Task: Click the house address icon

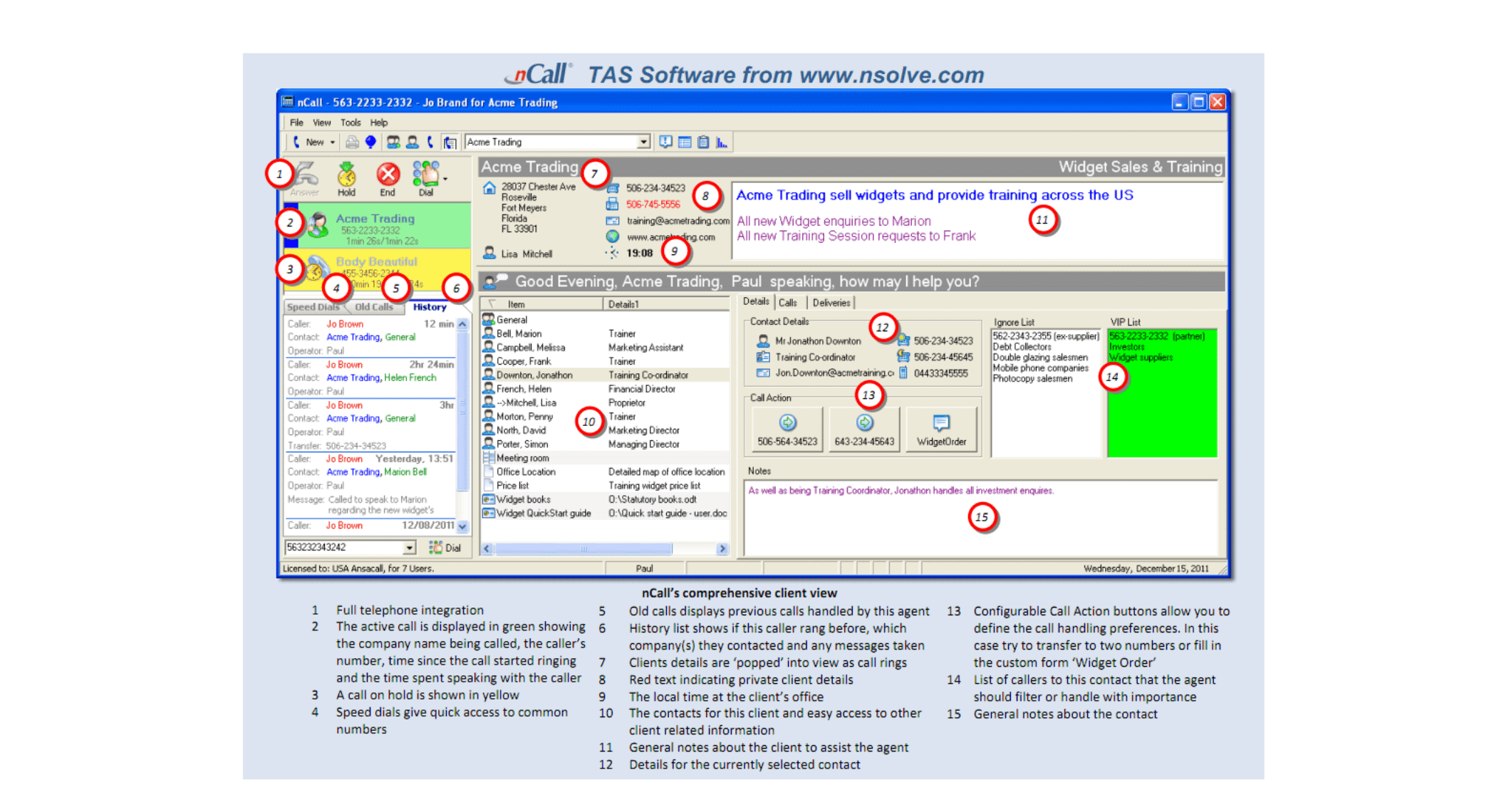Action: coord(489,188)
